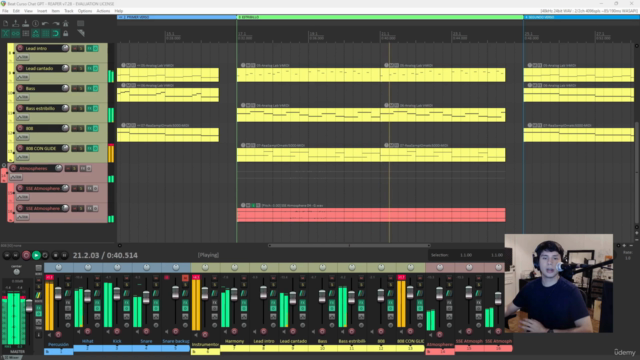Record-arm the Lead intro track

[x=20, y=48]
